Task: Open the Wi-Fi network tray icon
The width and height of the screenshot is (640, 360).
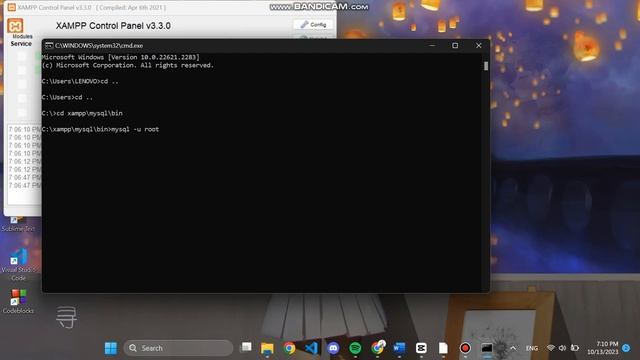Action: click(551, 348)
